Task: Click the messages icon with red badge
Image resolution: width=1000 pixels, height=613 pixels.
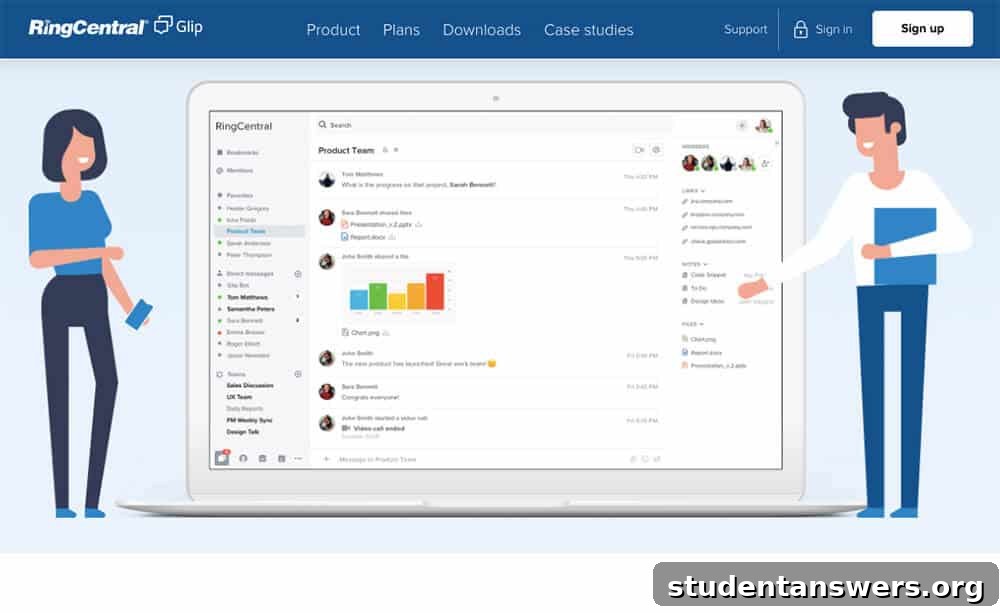Action: click(222, 457)
